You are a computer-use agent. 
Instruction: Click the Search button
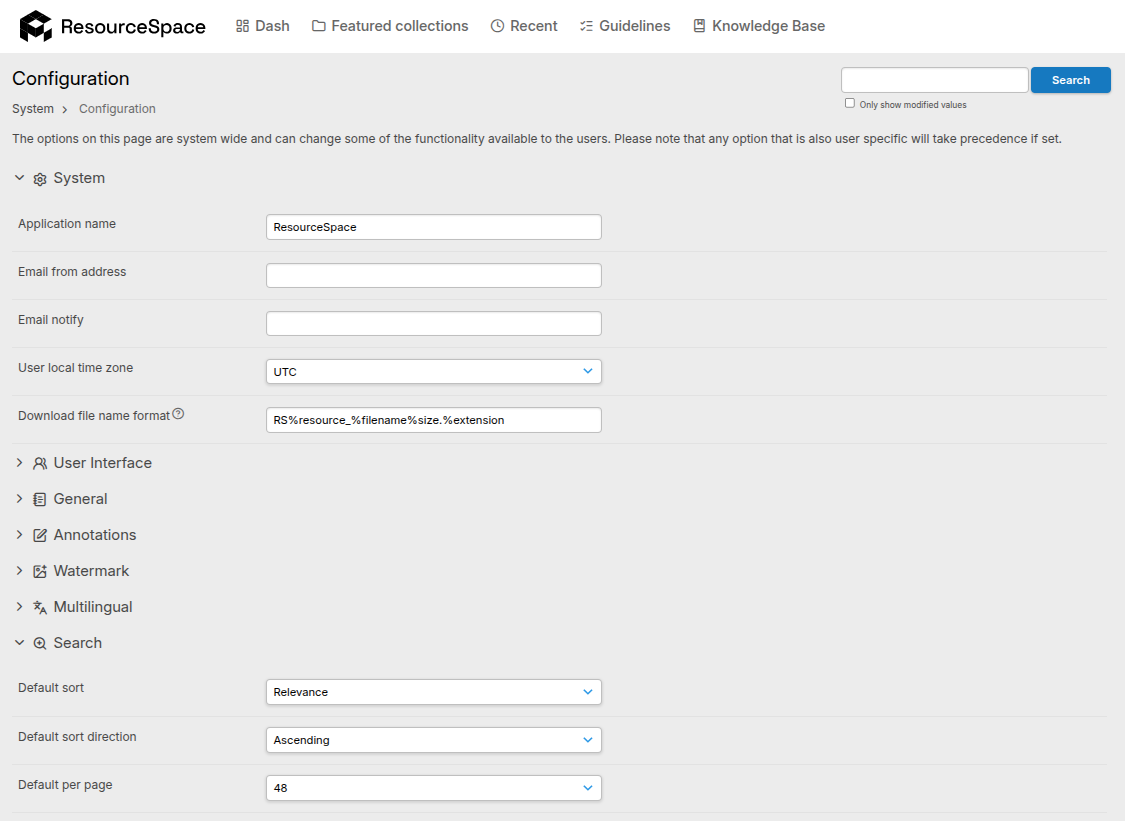tap(1070, 80)
